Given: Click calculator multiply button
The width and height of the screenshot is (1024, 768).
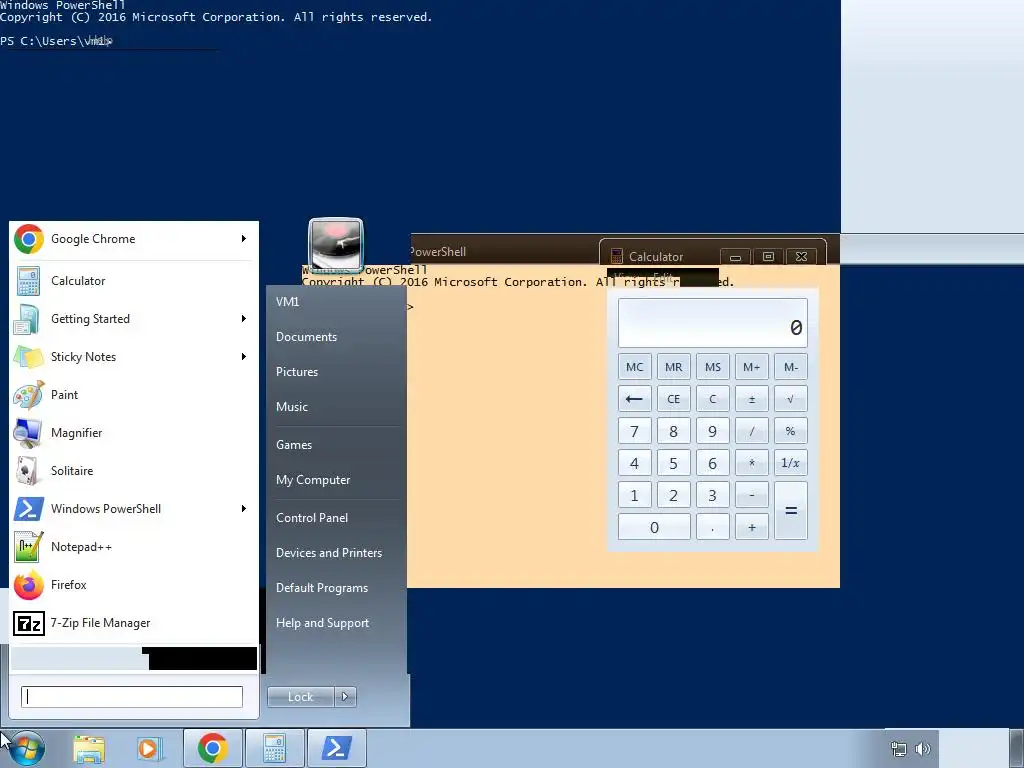Looking at the screenshot, I should click(752, 463).
